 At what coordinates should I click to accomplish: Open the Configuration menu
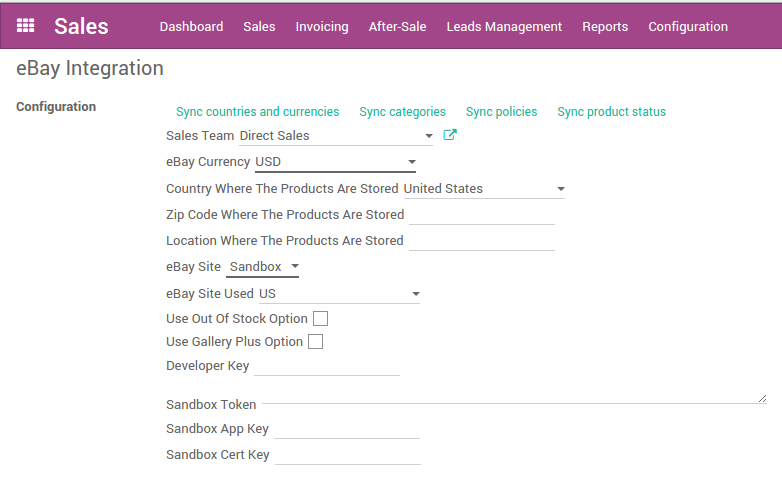(x=688, y=27)
